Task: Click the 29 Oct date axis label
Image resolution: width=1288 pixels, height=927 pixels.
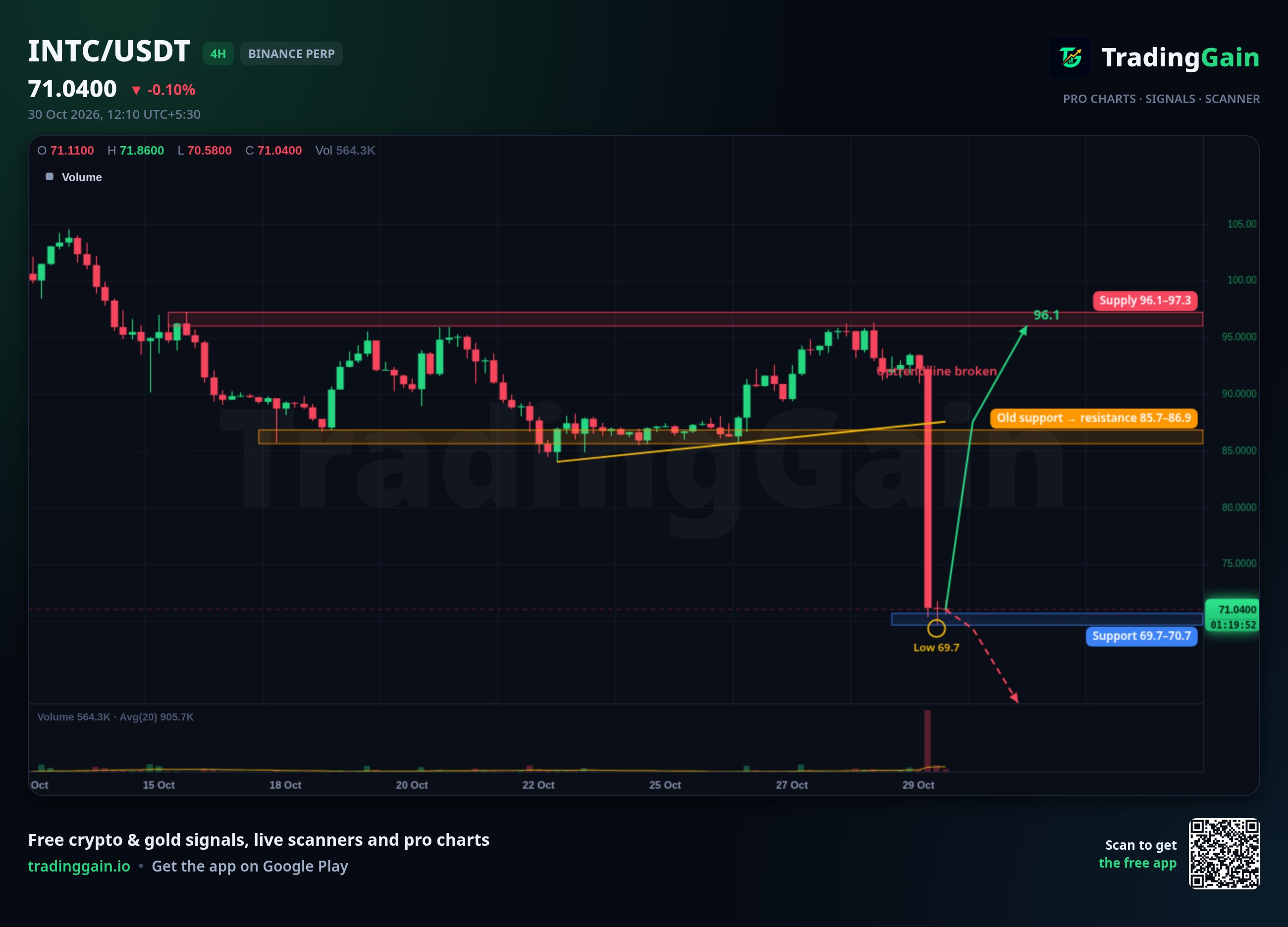Action: pyautogui.click(x=918, y=785)
